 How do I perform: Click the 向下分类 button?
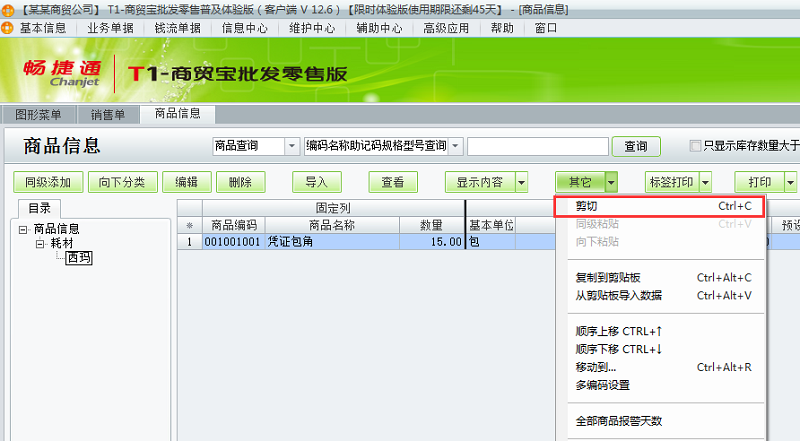pos(122,182)
